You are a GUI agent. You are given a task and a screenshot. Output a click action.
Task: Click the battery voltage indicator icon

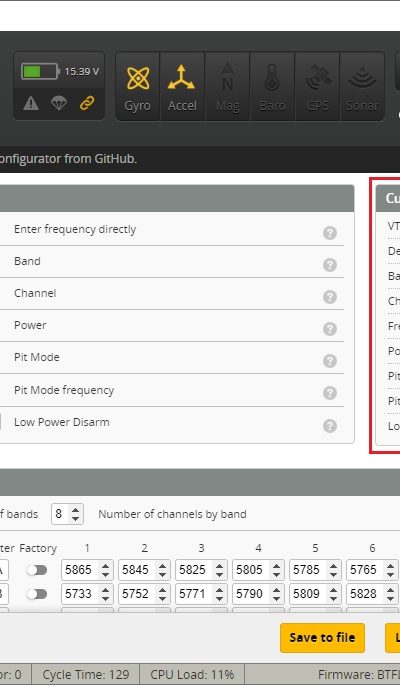pyautogui.click(x=40, y=71)
